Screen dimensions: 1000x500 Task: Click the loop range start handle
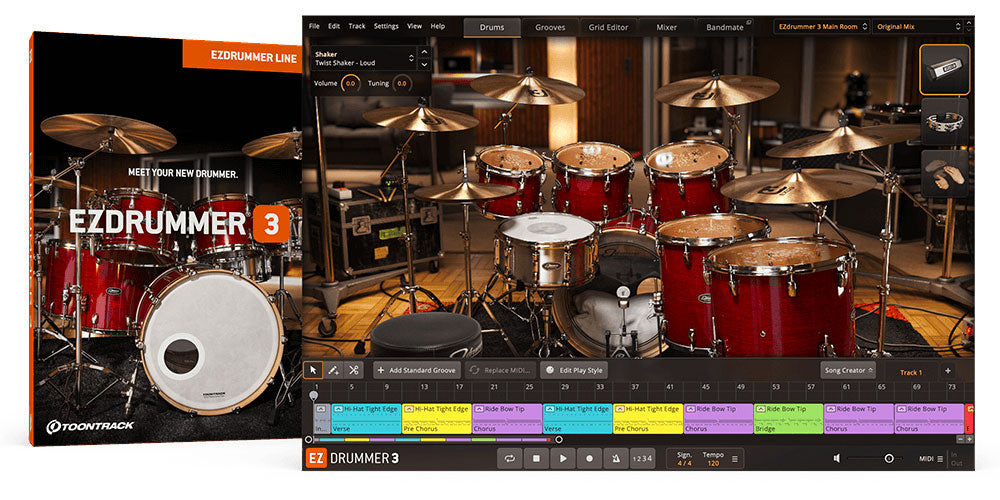click(309, 439)
